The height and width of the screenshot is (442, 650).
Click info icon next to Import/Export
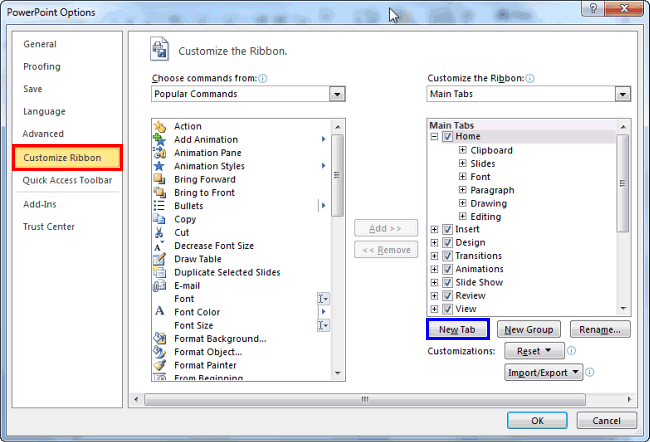[589, 372]
